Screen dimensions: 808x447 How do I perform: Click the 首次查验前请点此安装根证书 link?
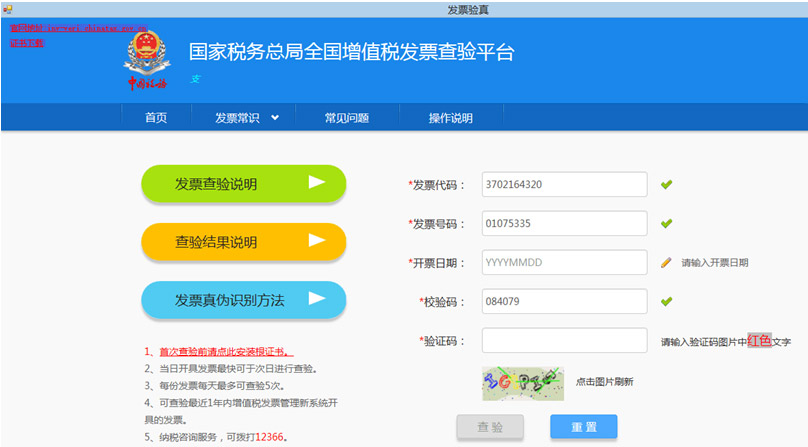click(x=226, y=352)
